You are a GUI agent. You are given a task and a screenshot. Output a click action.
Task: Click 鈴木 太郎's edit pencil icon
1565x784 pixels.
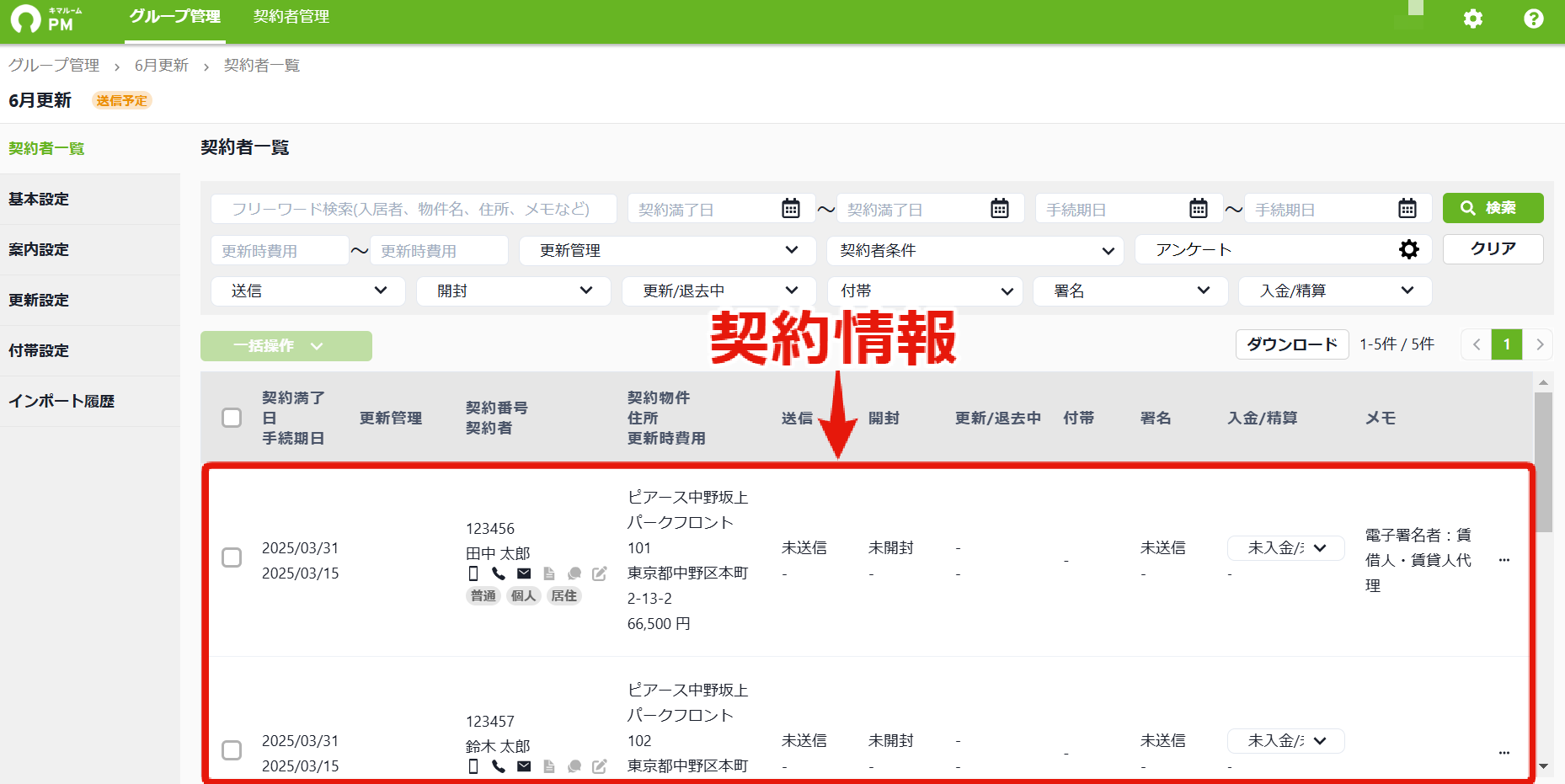point(600,766)
